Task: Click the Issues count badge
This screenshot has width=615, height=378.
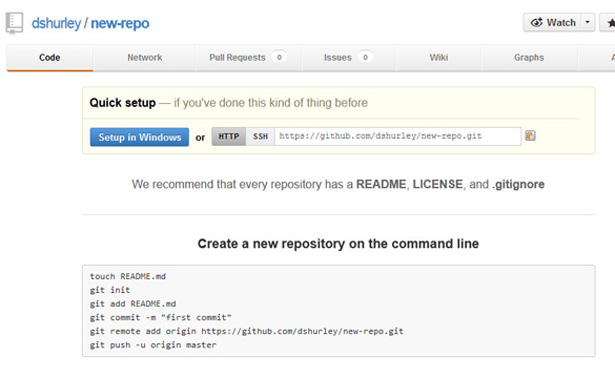Action: [365, 57]
